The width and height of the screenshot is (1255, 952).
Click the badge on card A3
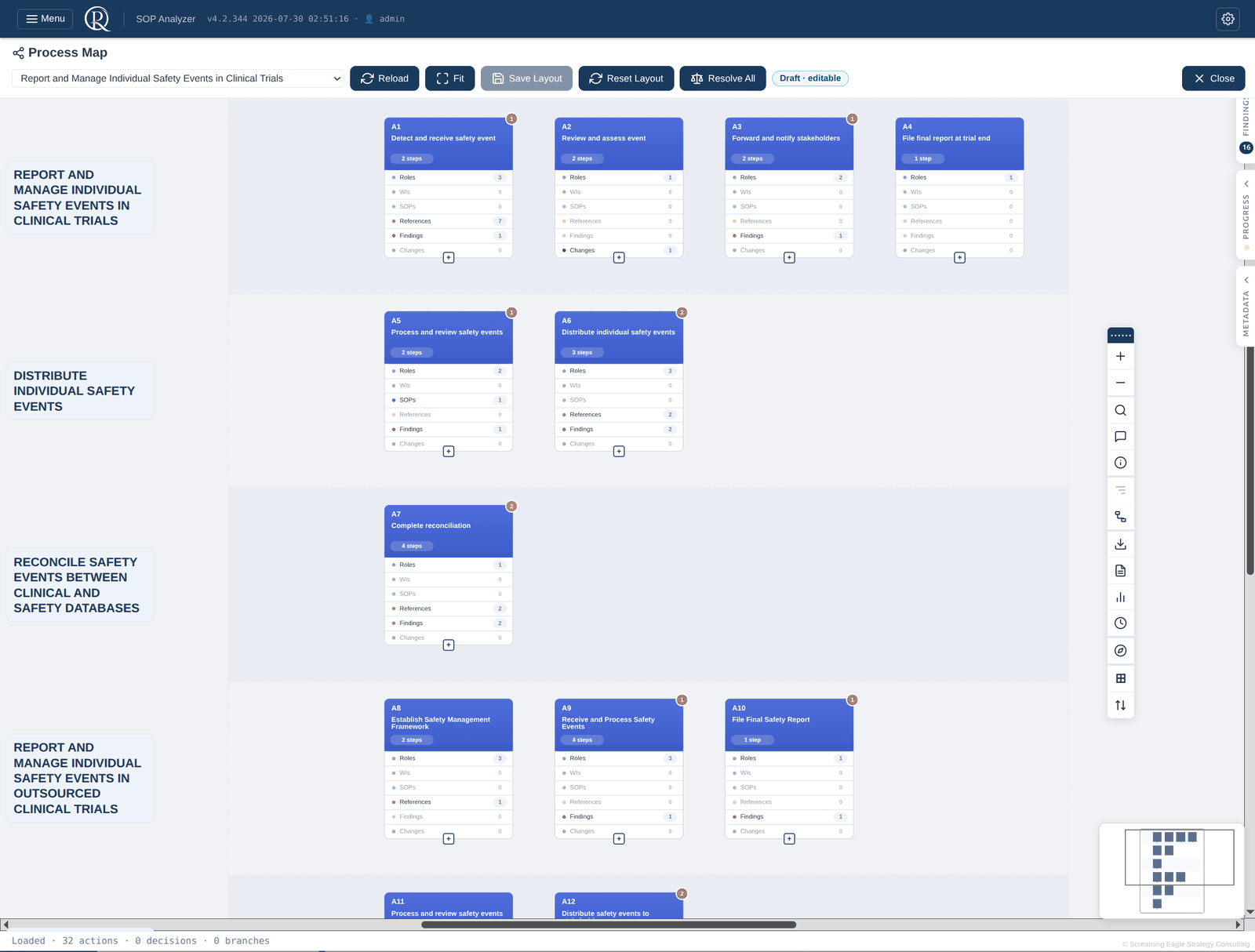point(852,119)
